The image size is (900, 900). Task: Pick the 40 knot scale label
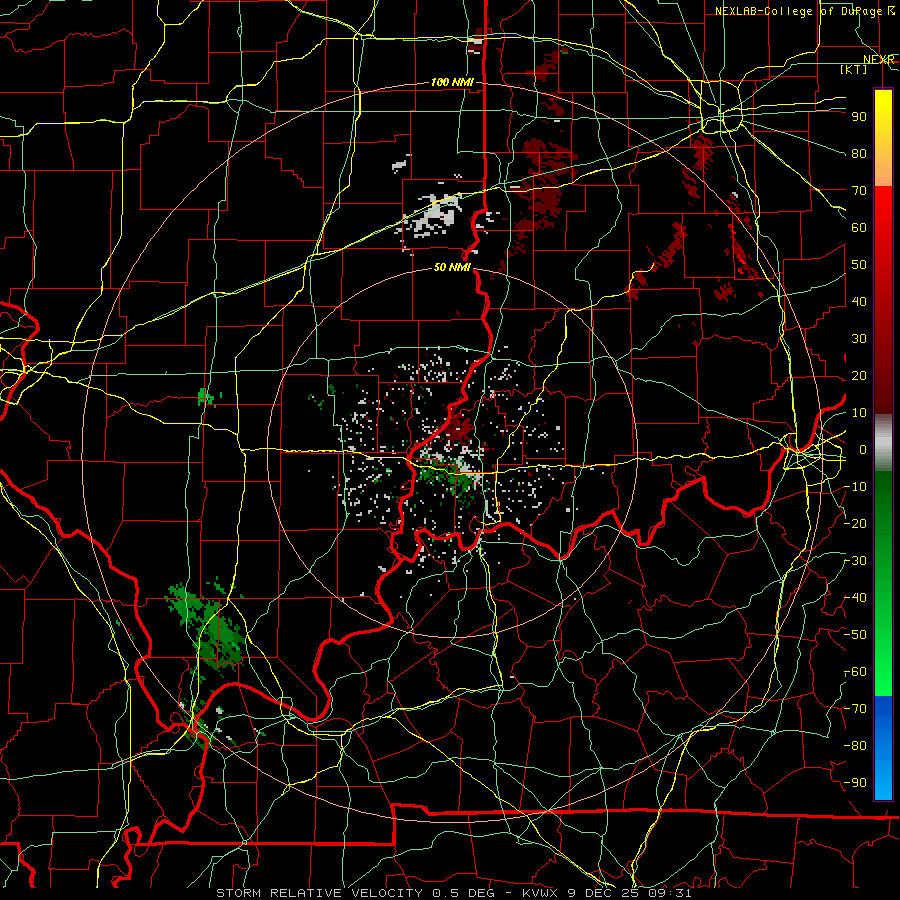click(859, 302)
